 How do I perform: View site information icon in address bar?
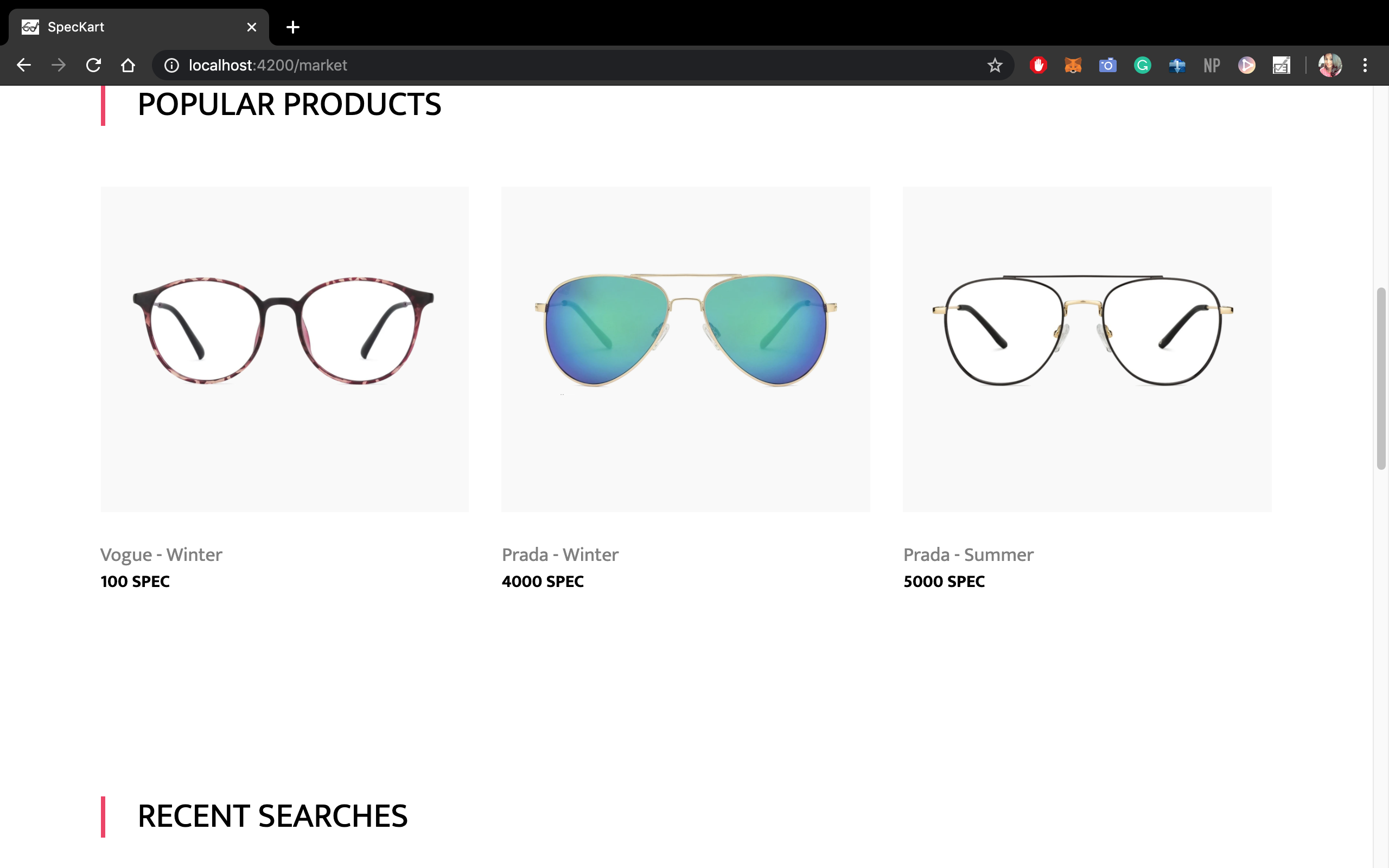pyautogui.click(x=171, y=65)
